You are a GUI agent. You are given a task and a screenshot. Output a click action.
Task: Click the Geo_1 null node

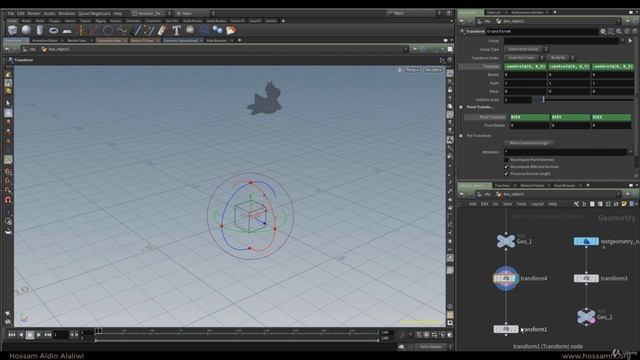[506, 241]
